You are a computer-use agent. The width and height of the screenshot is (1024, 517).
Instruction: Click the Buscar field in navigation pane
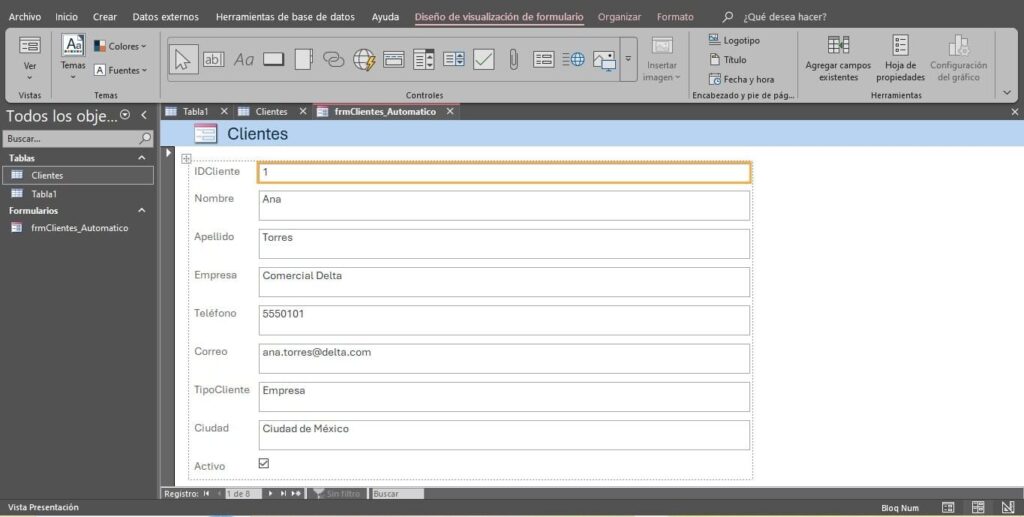coord(71,138)
